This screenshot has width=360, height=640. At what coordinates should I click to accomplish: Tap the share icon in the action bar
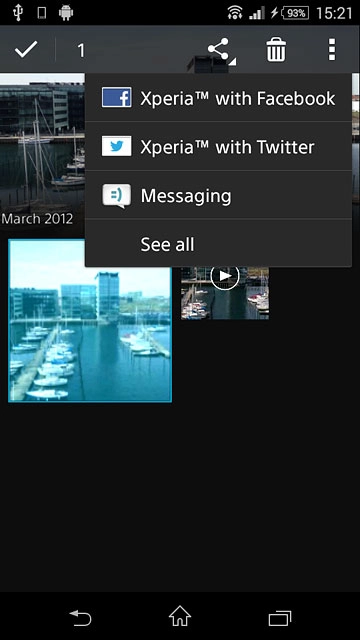(x=220, y=51)
